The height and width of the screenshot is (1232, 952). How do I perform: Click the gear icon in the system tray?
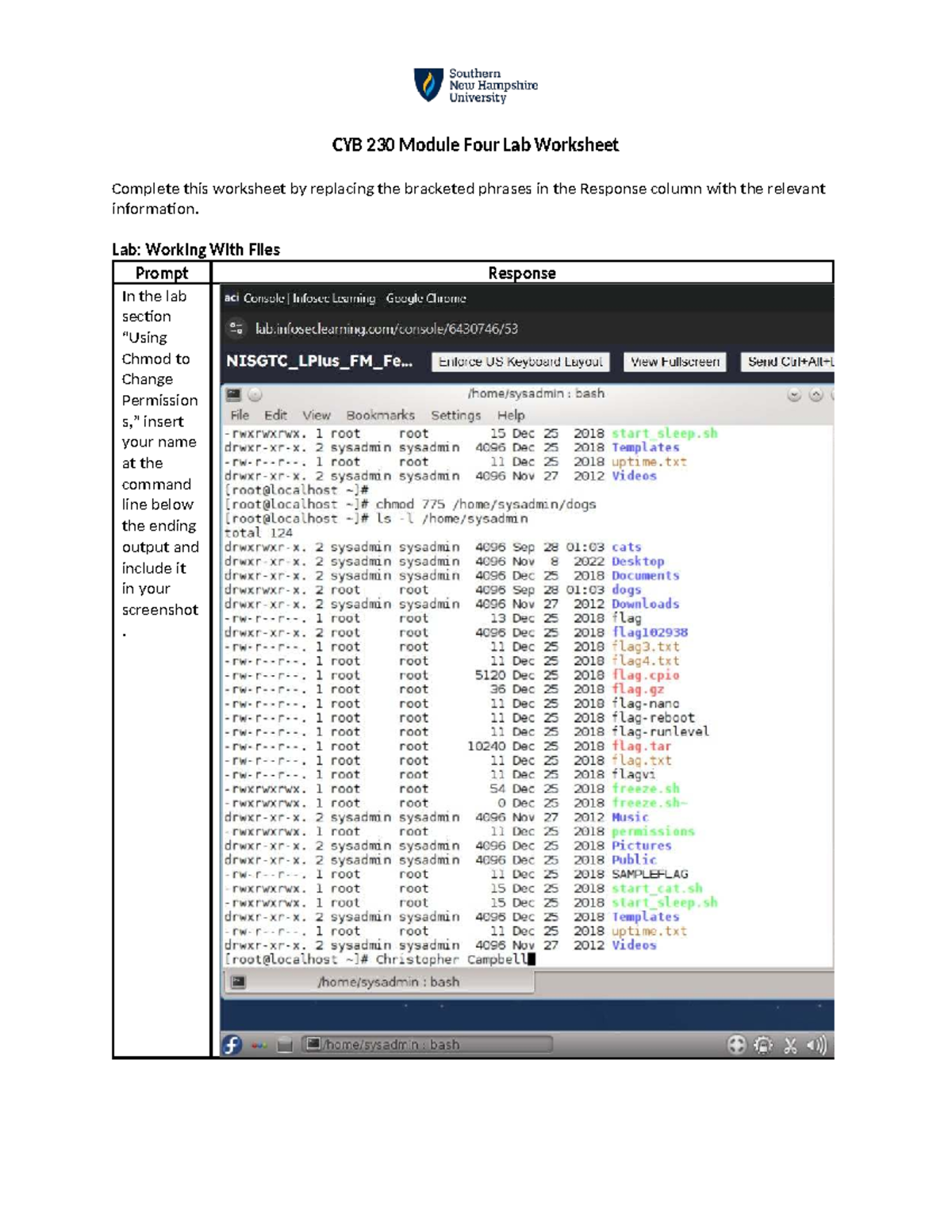coord(762,1044)
